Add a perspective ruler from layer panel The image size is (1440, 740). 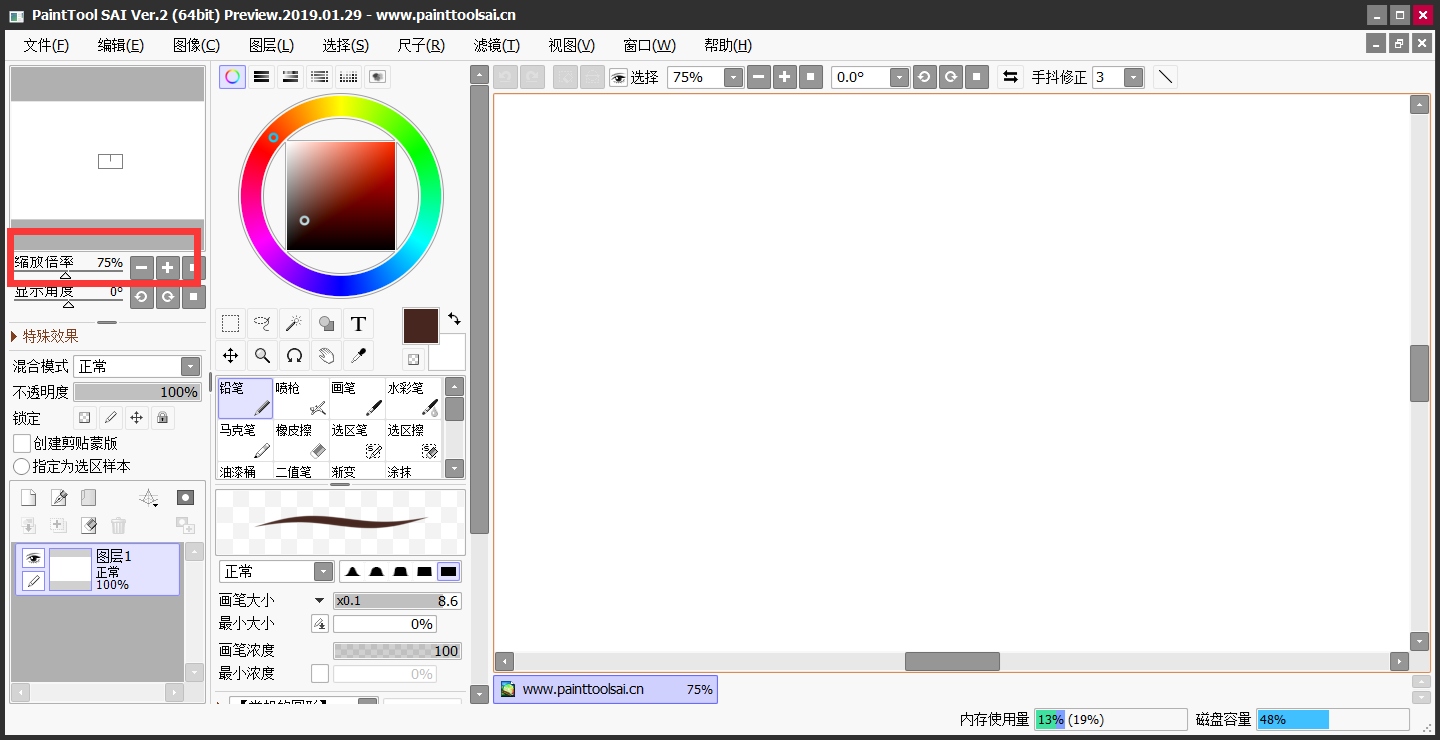pos(148,498)
